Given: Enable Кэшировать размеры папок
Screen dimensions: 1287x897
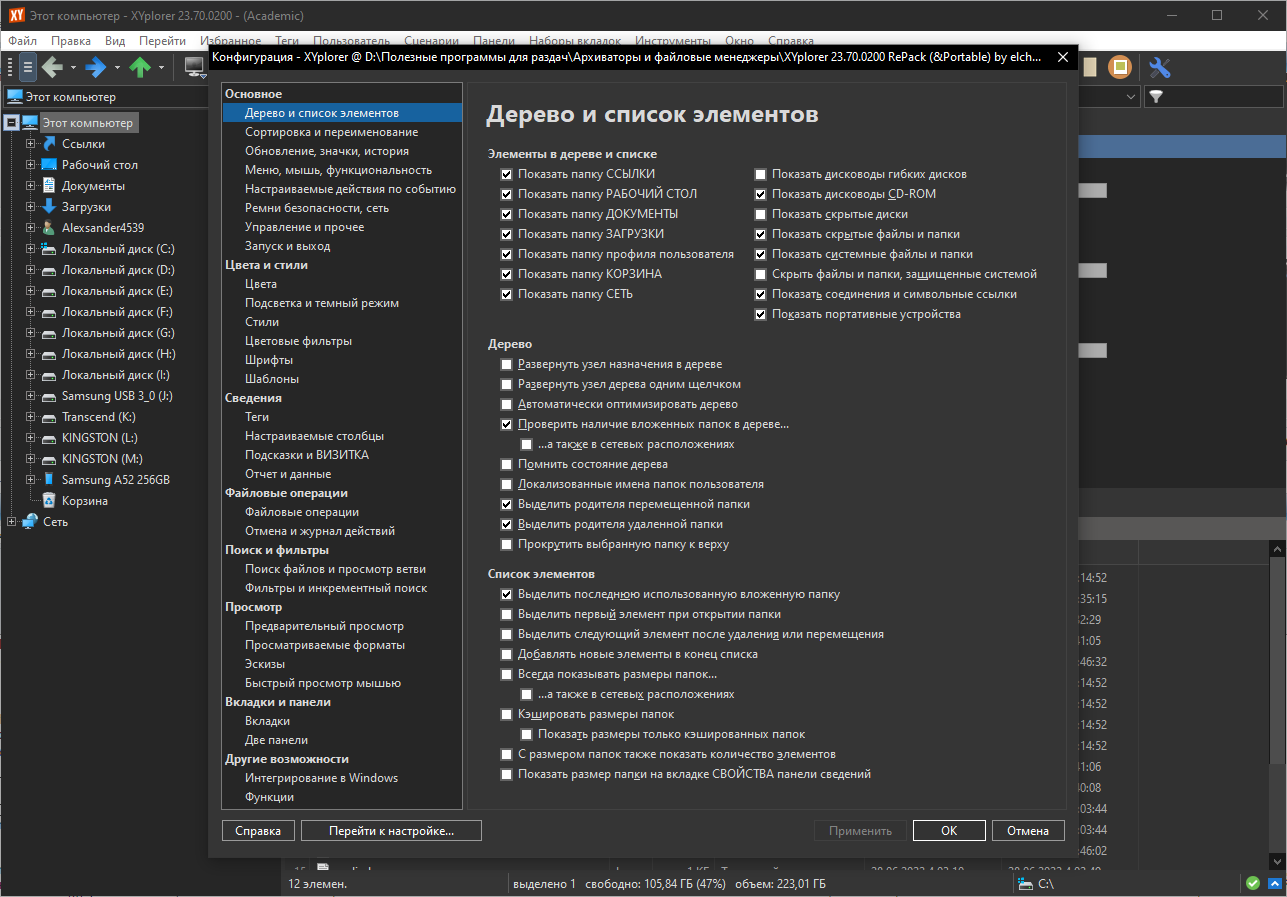Looking at the screenshot, I should 507,714.
